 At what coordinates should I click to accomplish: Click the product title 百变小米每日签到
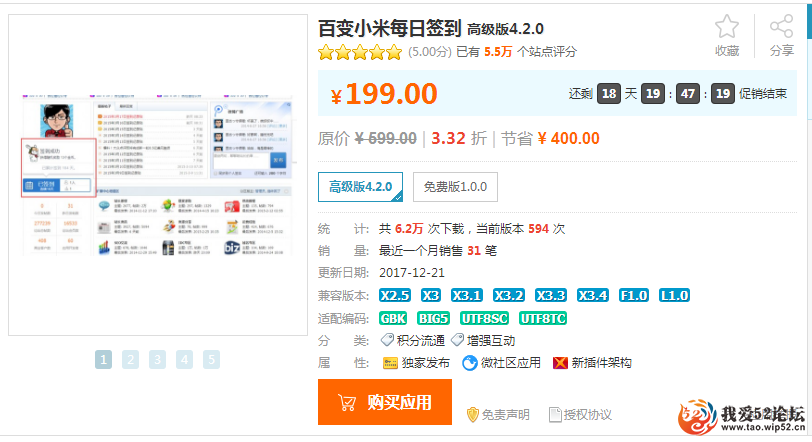point(389,28)
